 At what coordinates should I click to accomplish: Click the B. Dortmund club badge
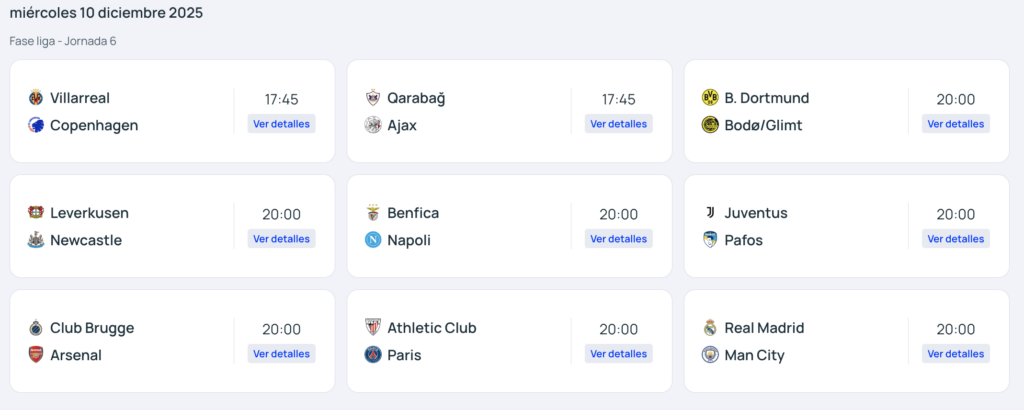pos(711,98)
